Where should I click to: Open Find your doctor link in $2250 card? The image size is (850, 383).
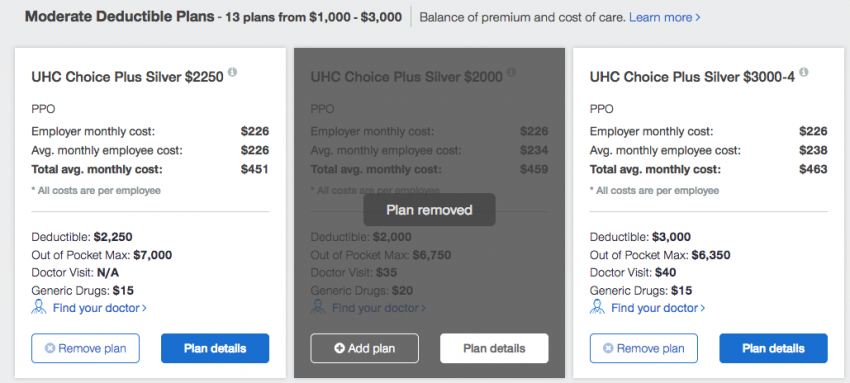[x=100, y=308]
